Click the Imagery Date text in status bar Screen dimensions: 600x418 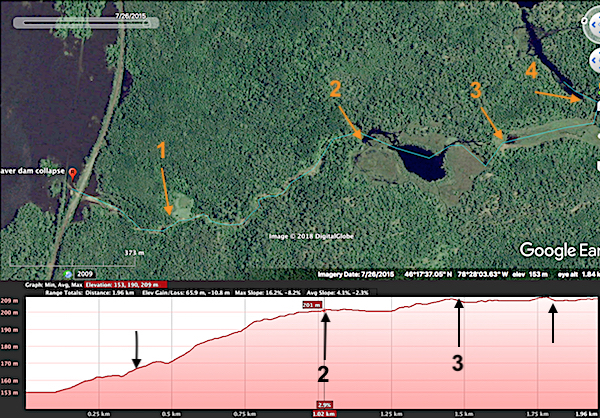coord(346,272)
